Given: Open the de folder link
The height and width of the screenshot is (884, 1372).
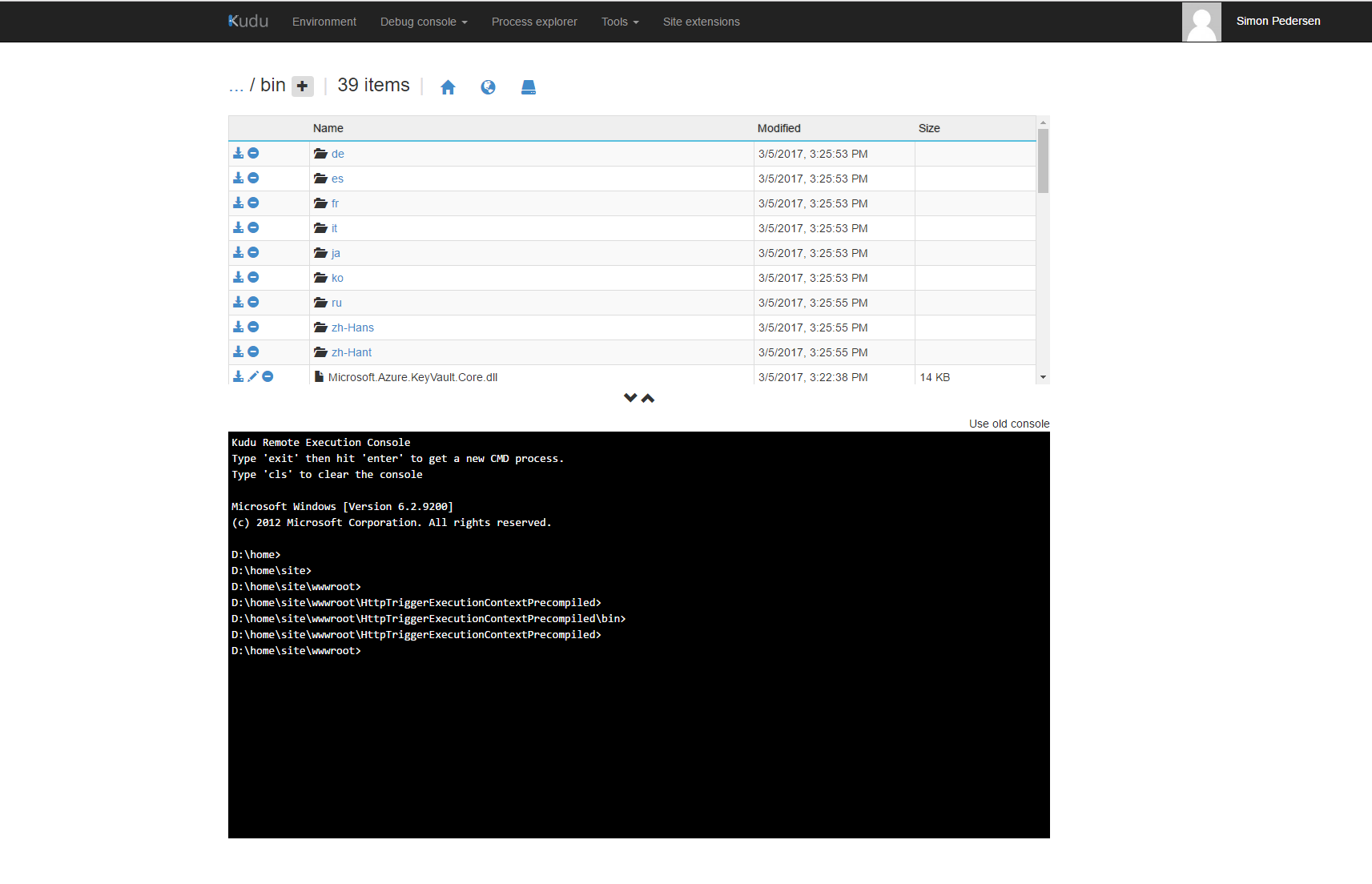Looking at the screenshot, I should click(x=338, y=154).
